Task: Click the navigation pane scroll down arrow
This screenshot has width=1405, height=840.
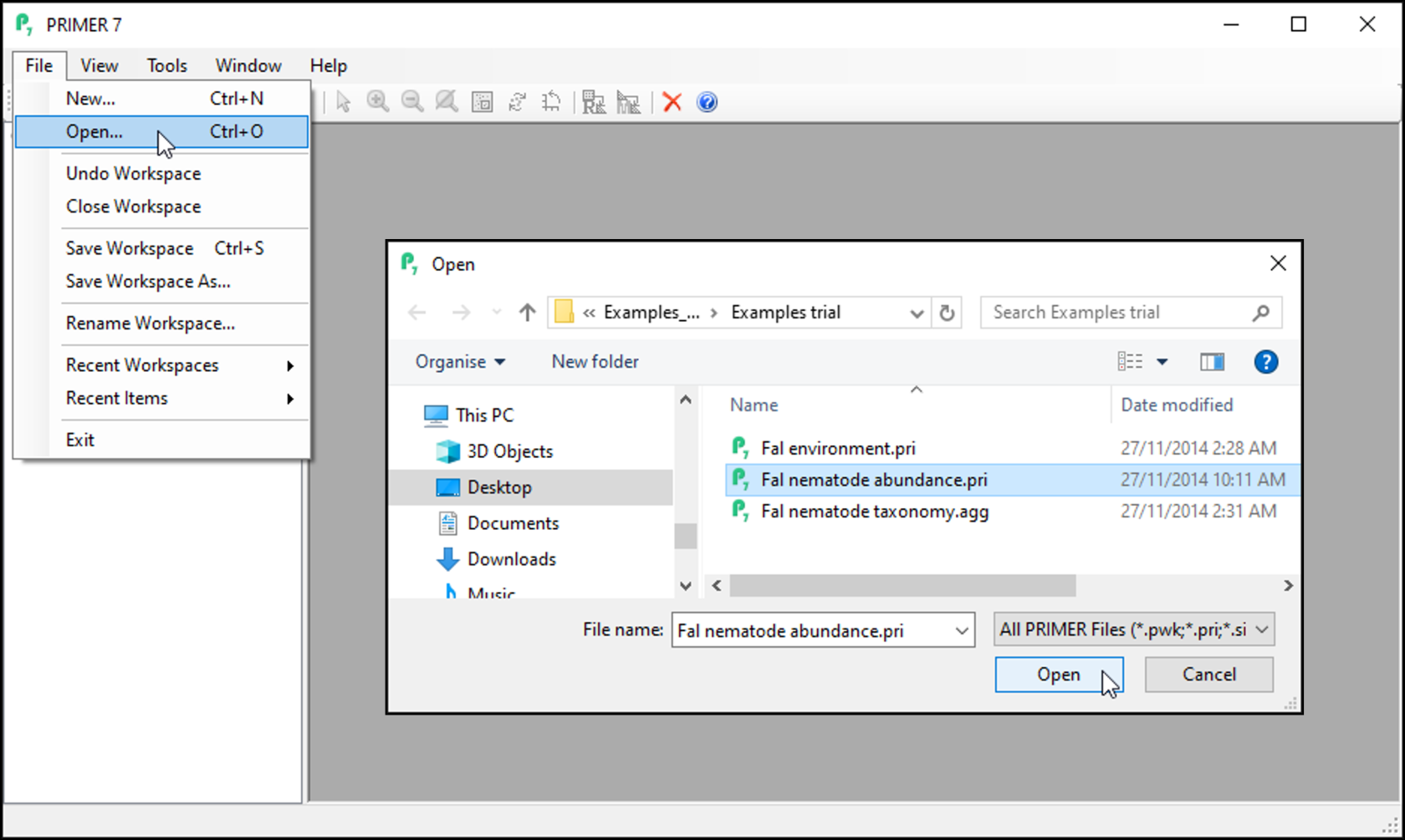Action: click(x=686, y=586)
